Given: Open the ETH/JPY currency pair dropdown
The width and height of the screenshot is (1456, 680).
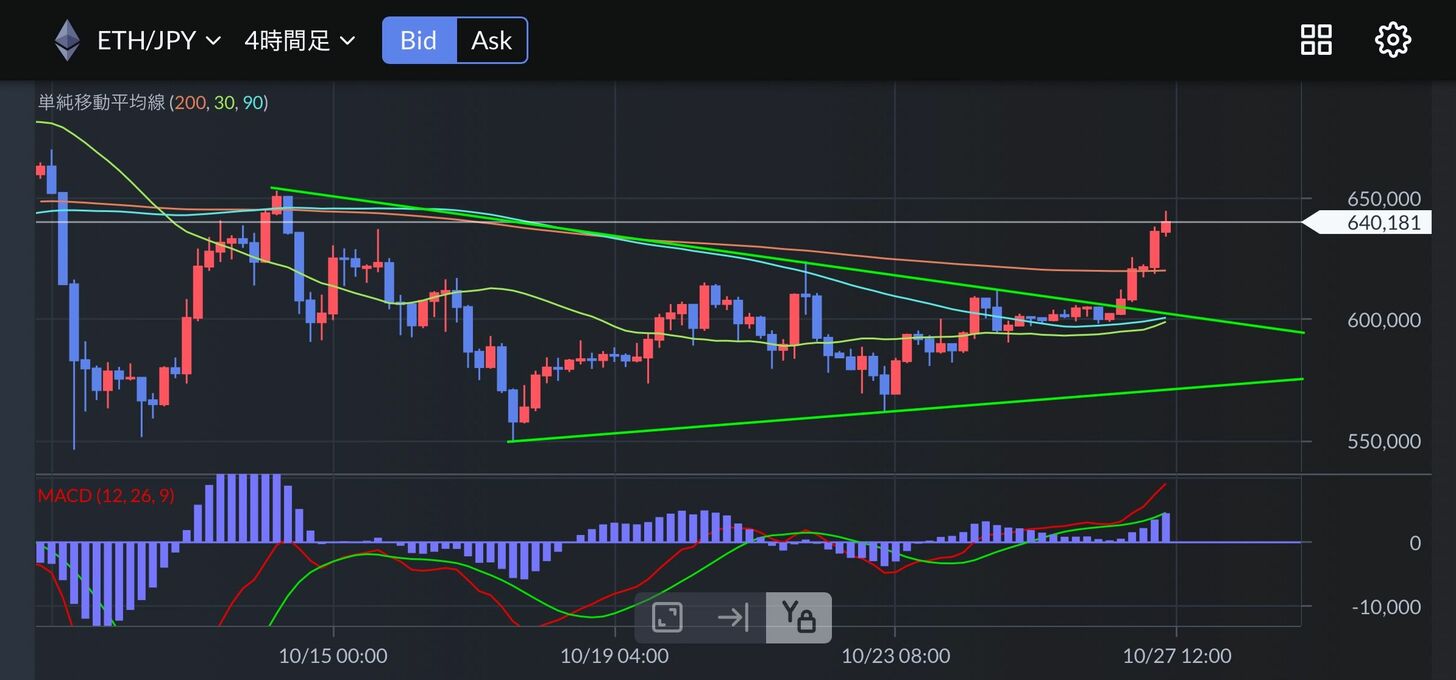Looking at the screenshot, I should [x=158, y=41].
